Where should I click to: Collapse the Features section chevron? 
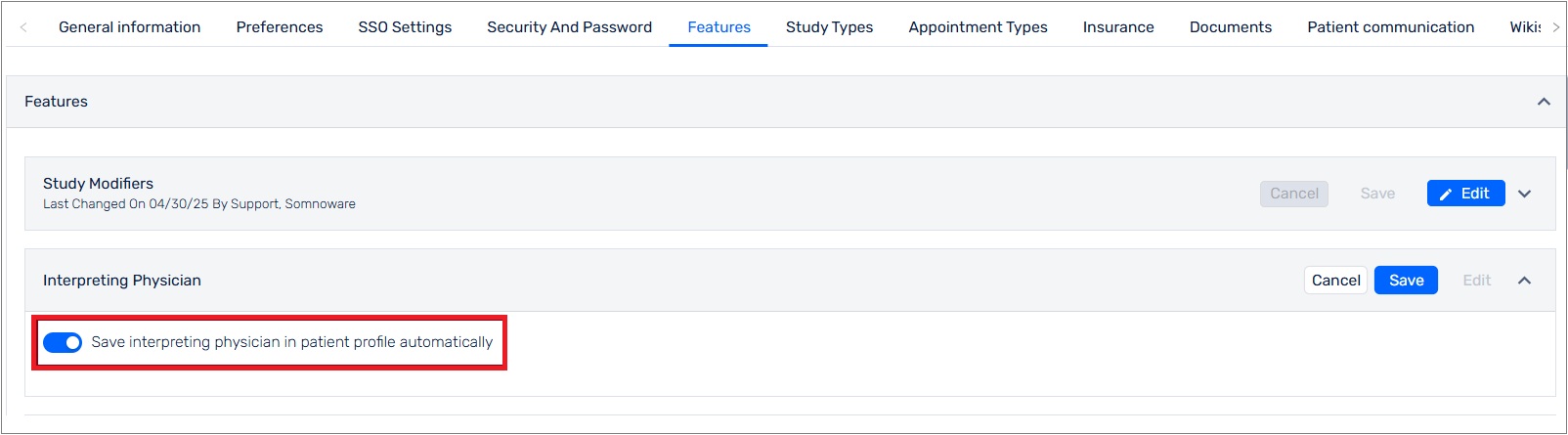[x=1544, y=102]
